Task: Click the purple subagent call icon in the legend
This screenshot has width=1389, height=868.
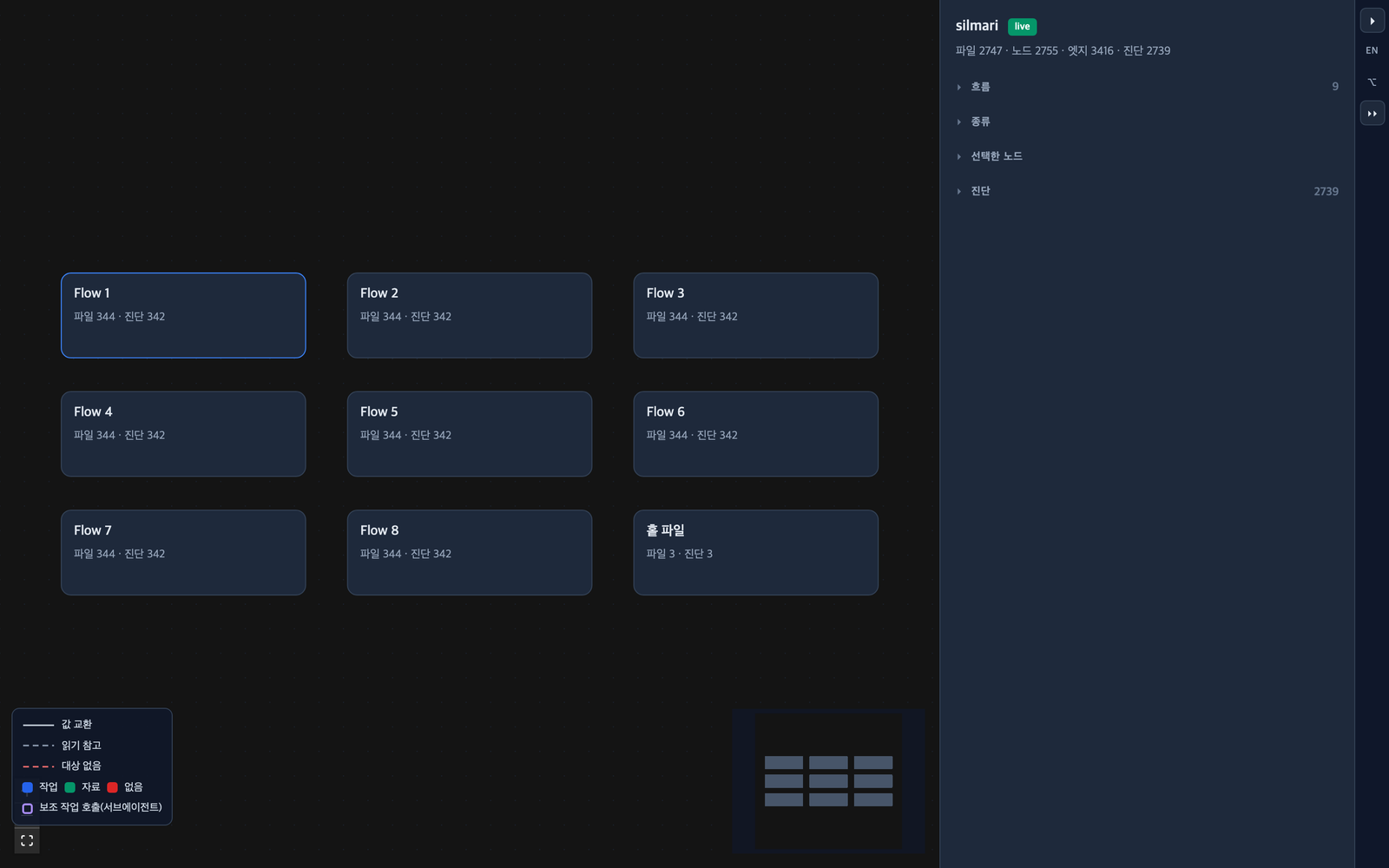Action: tap(28, 808)
